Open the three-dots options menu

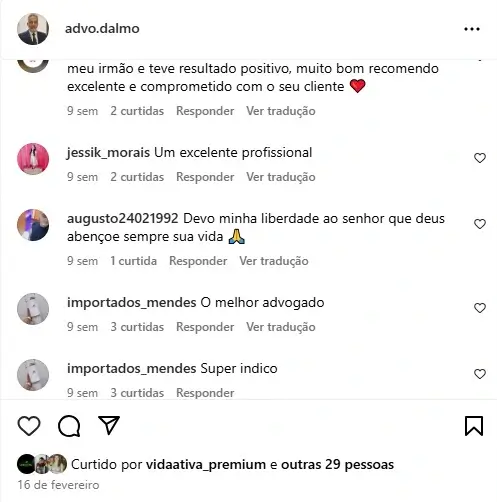pyautogui.click(x=472, y=29)
